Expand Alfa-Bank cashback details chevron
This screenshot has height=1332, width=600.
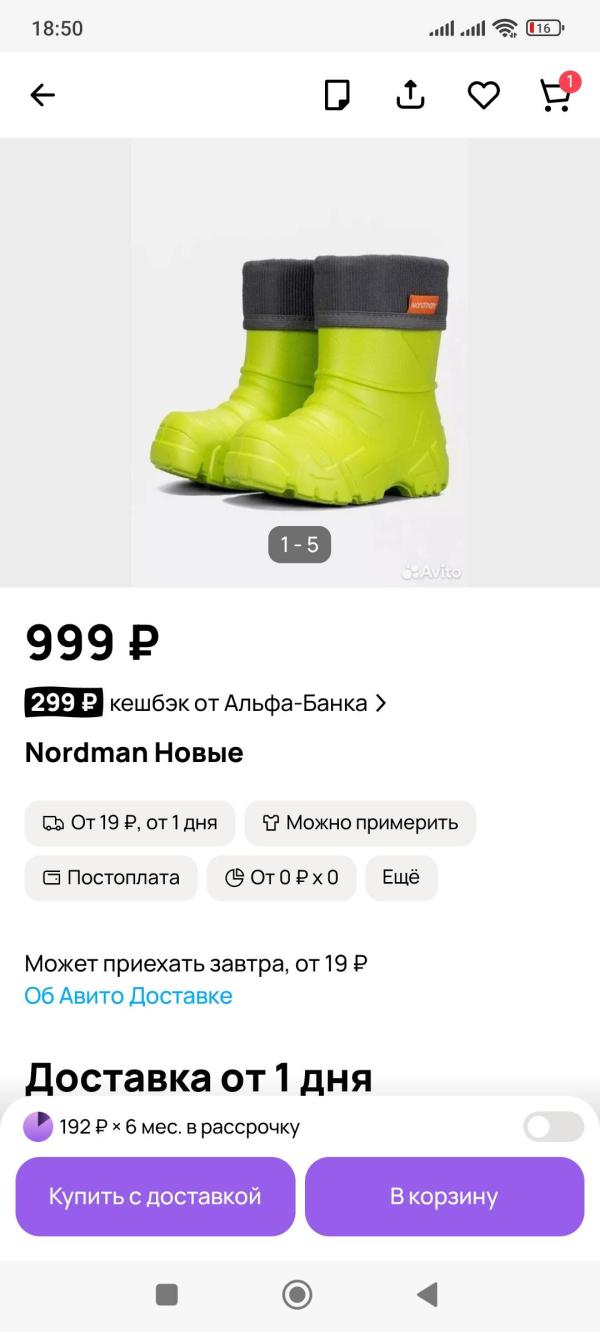[380, 703]
